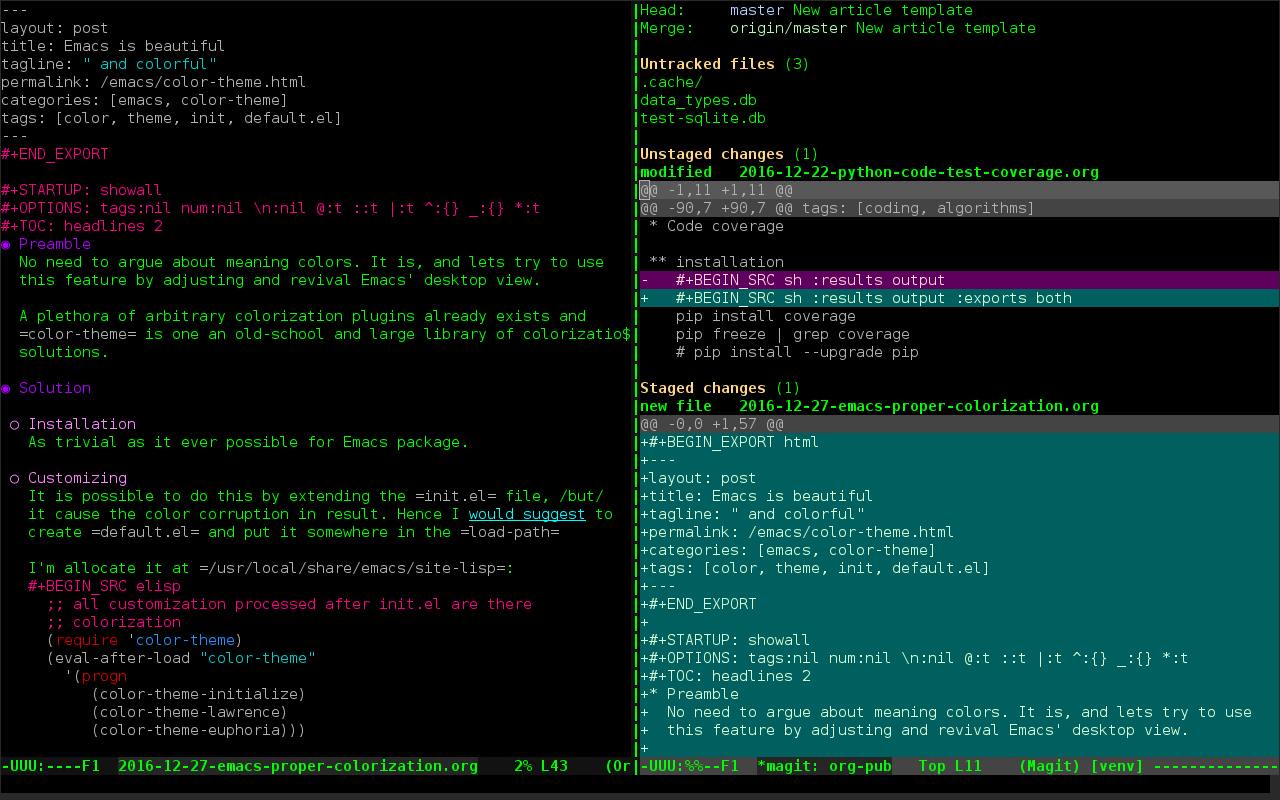Viewport: 1280px width, 800px height.
Task: Click the removed #+BEGIN_SRC sh line
Action: pos(959,280)
